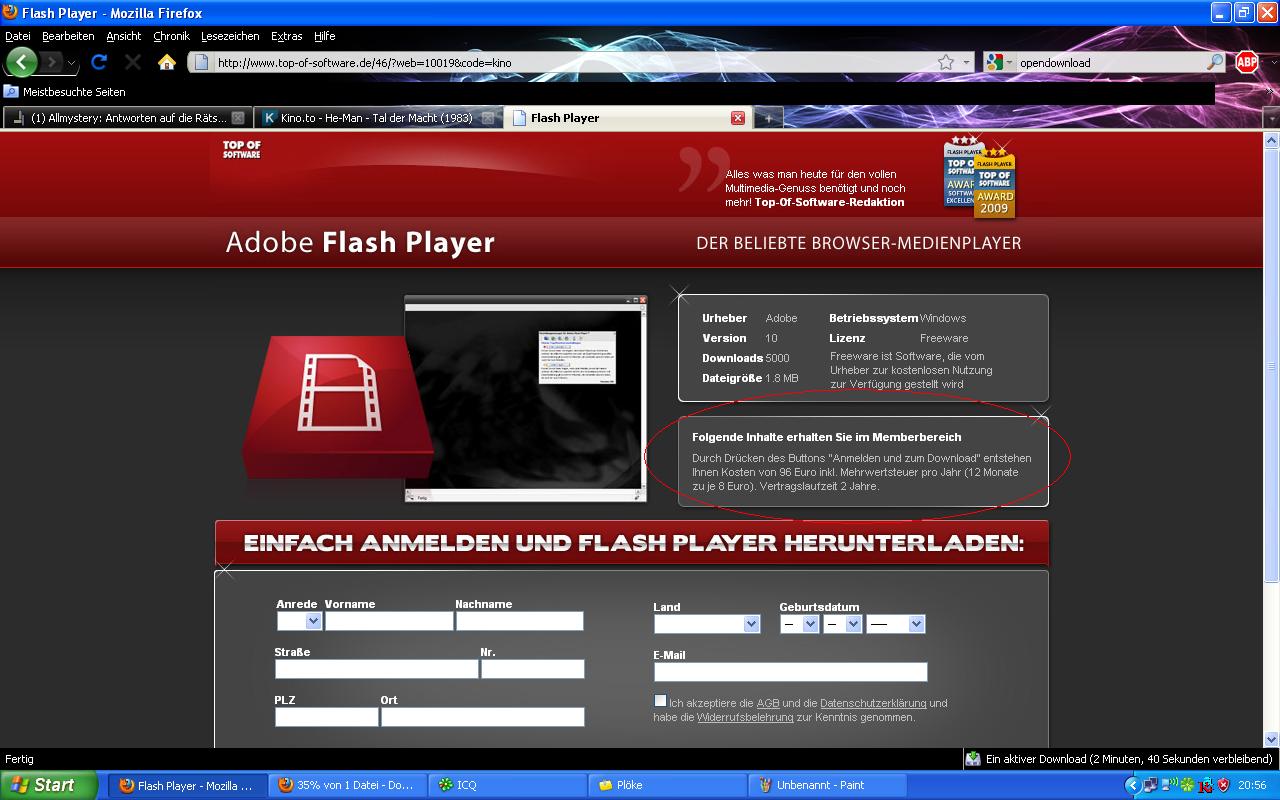The width and height of the screenshot is (1280, 800).
Task: Open the Adblock Plus ABP icon
Action: 1247,62
